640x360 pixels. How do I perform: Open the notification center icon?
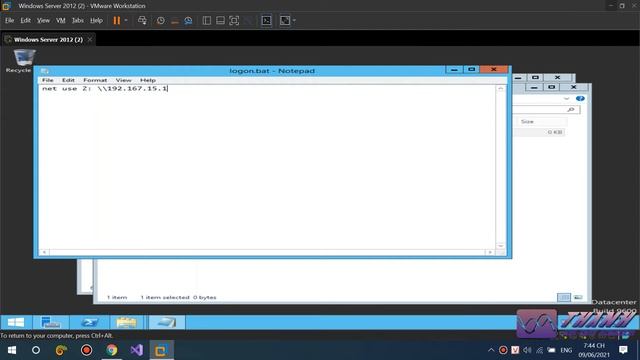(623, 350)
